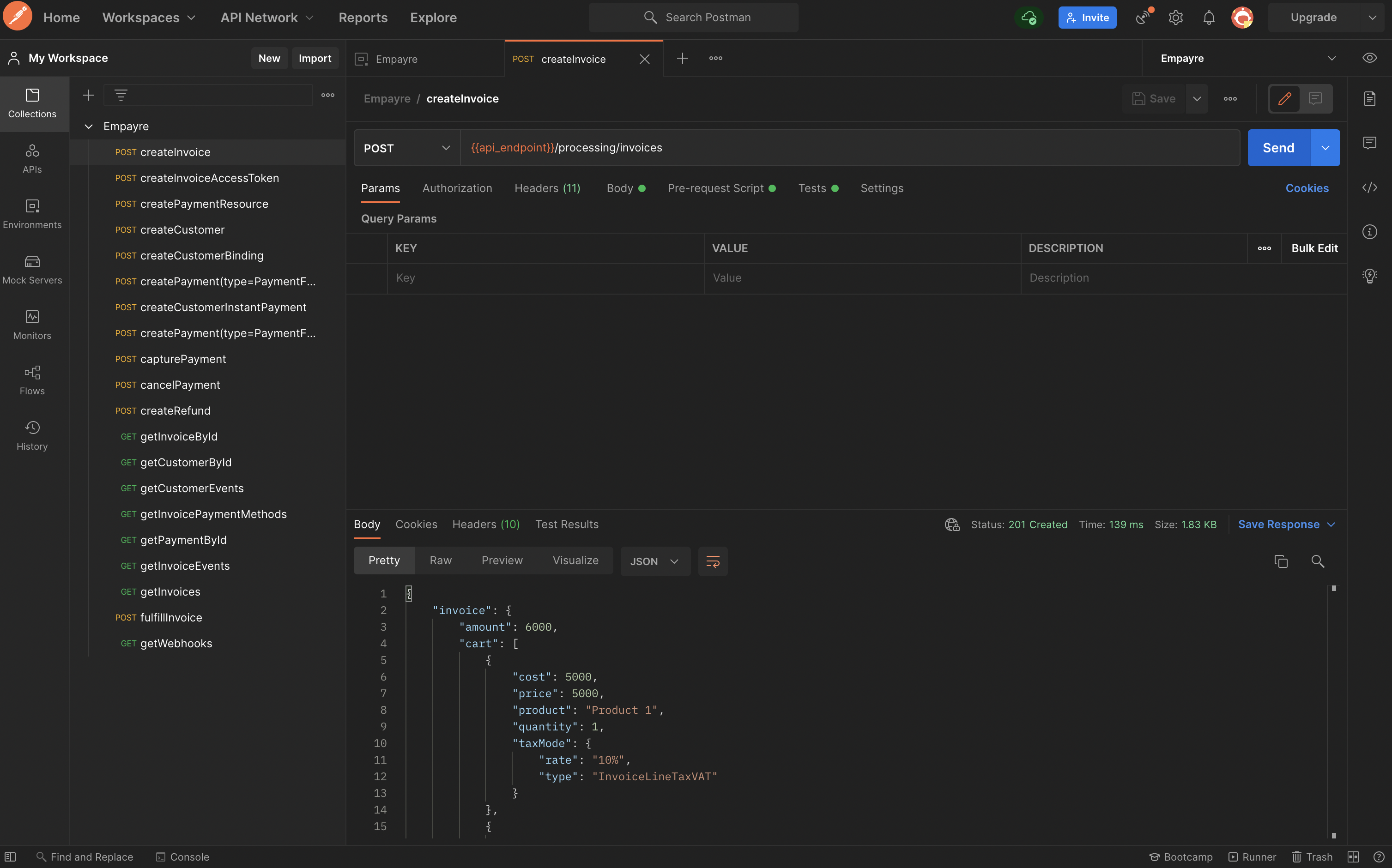Add a new request tab
This screenshot has width=1392, height=868.
coord(682,58)
